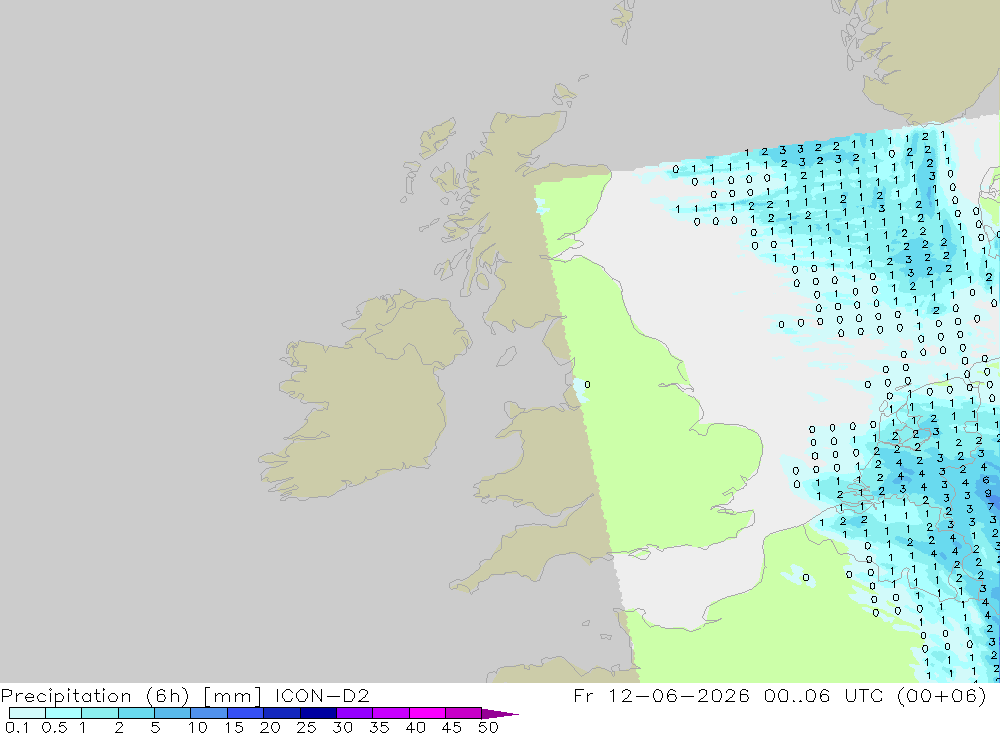Click the 30–35 mm purple legend swatch
Screen dimensions: 1000x733
pos(354,713)
